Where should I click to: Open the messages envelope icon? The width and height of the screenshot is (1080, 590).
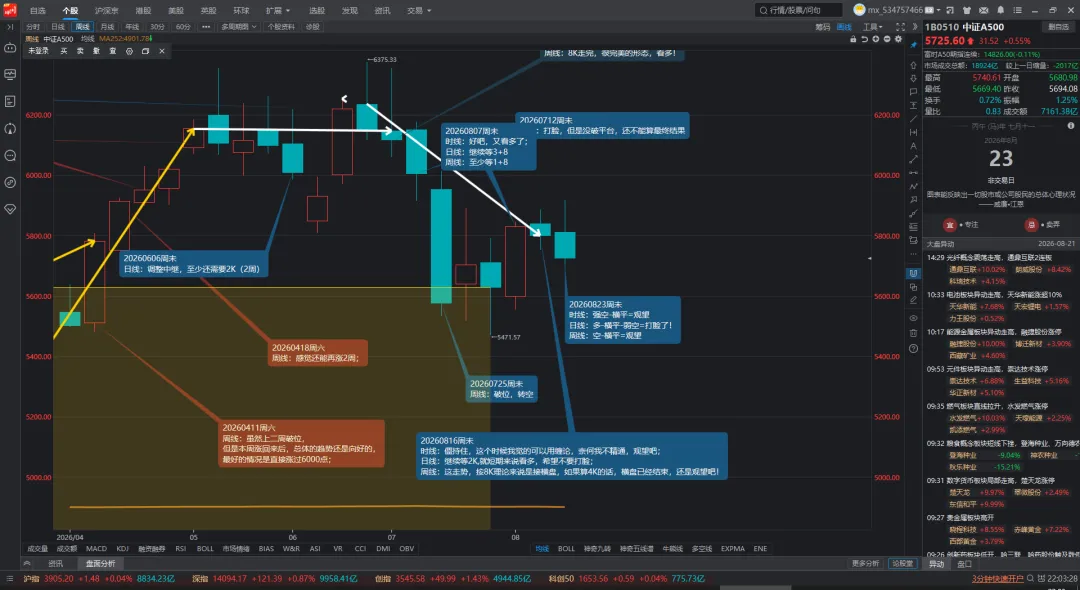click(984, 10)
